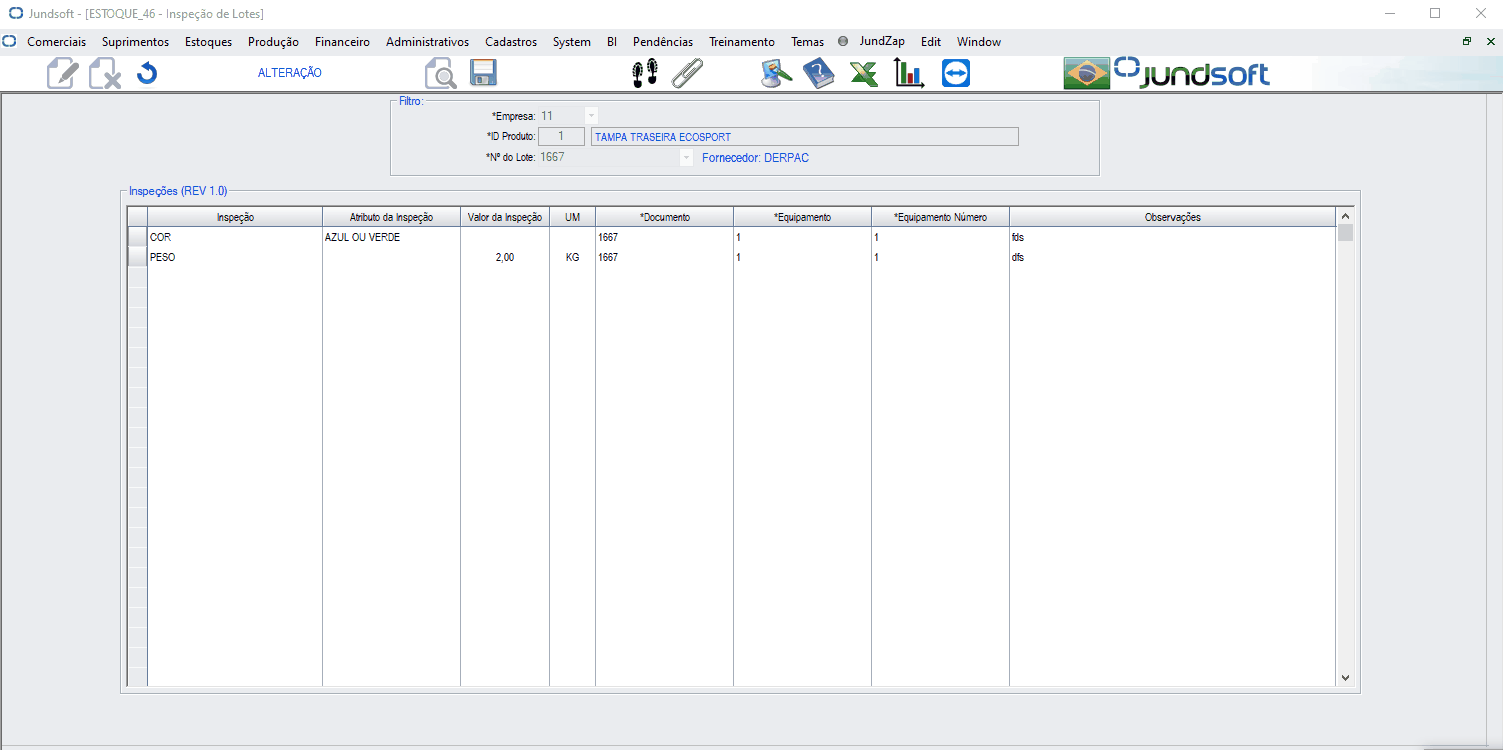Click the TAMPA TRASEIRA ECOSPORT product name field
This screenshot has height=750, width=1503.
pyautogui.click(x=805, y=137)
